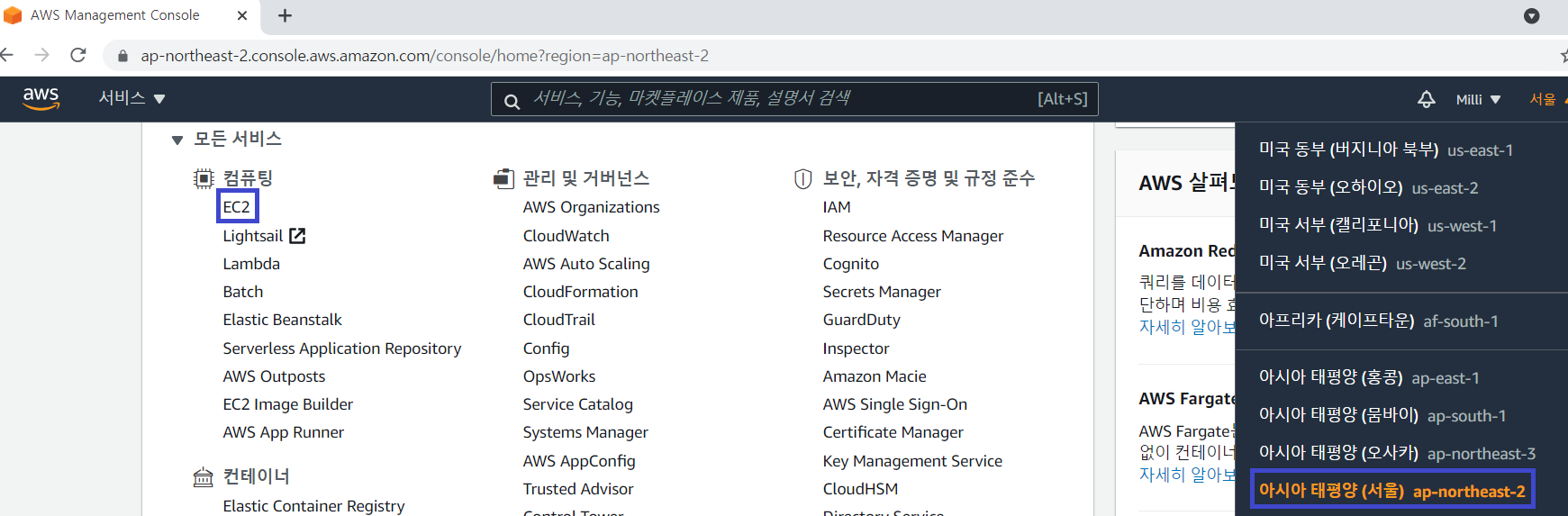Open Resource Access Manager
This screenshot has height=516, width=1568.
point(913,236)
